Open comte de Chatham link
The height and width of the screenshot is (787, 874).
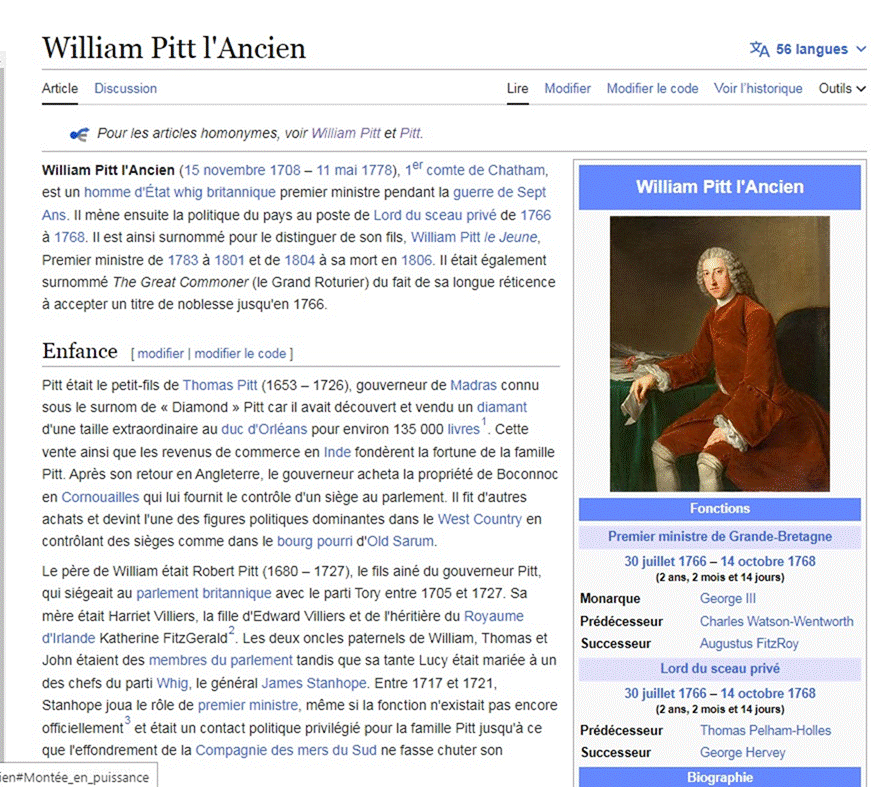pos(485,170)
